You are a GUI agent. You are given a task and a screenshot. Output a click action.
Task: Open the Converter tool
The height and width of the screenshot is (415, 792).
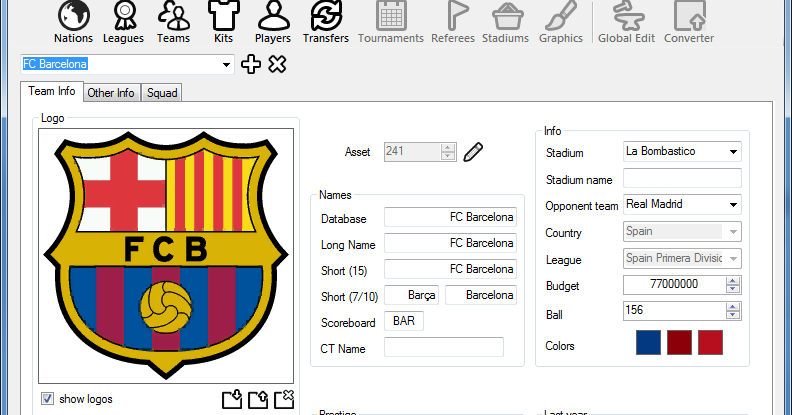point(689,22)
